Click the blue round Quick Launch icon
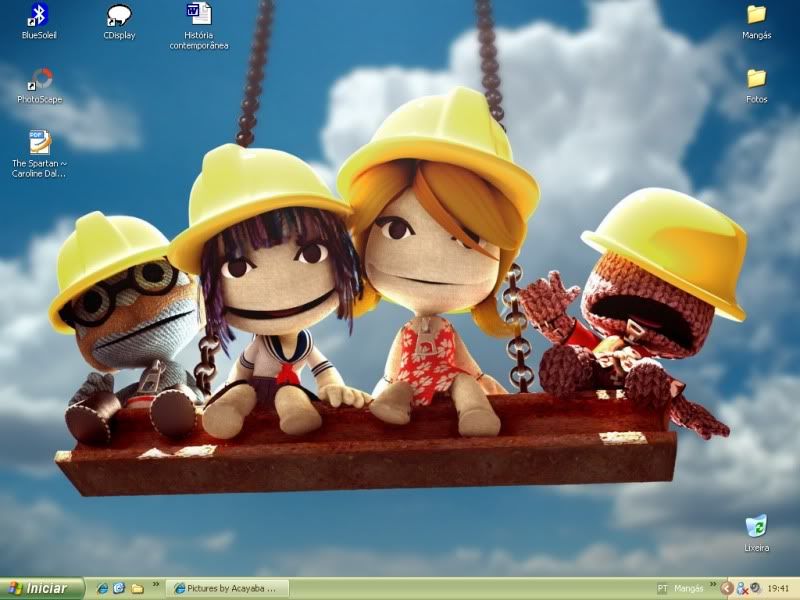The image size is (800, 600). pyautogui.click(x=119, y=588)
